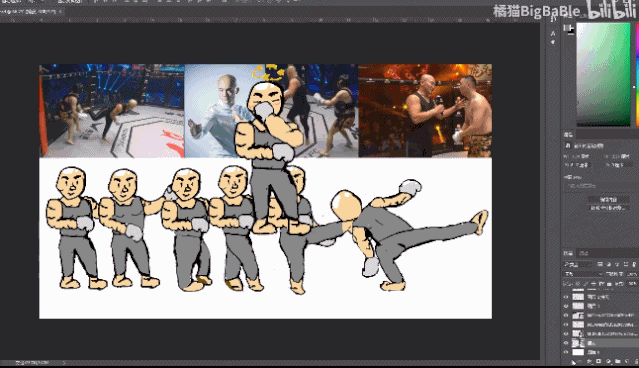Lock image pixels with brush lock icon

pyautogui.click(x=585, y=284)
